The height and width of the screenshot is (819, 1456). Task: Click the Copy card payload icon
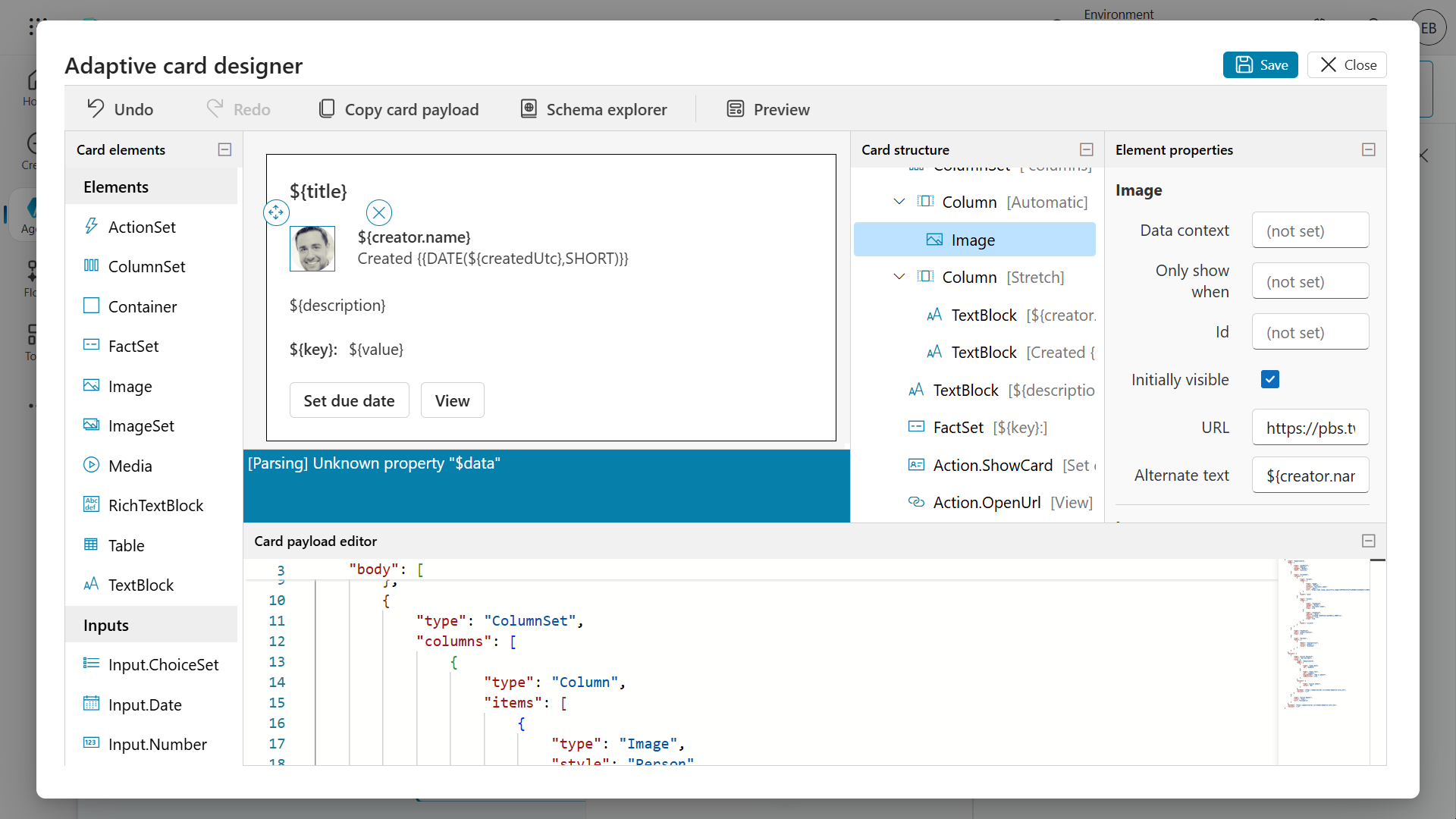pos(327,108)
